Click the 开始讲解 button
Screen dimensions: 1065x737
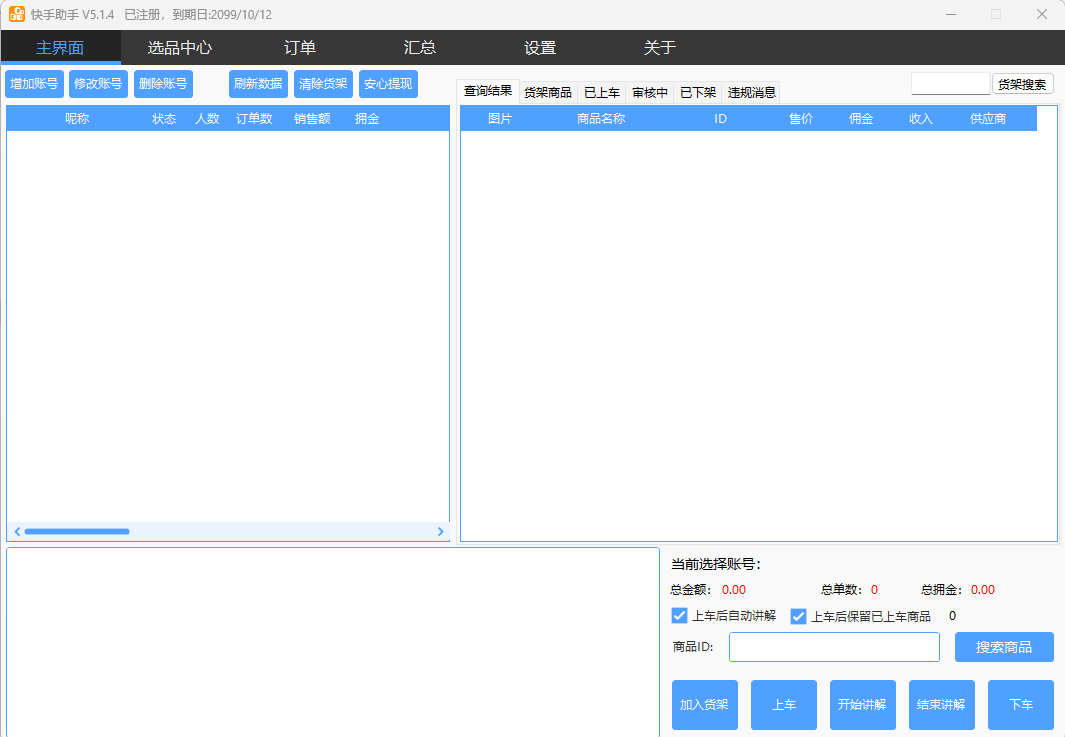pos(862,705)
